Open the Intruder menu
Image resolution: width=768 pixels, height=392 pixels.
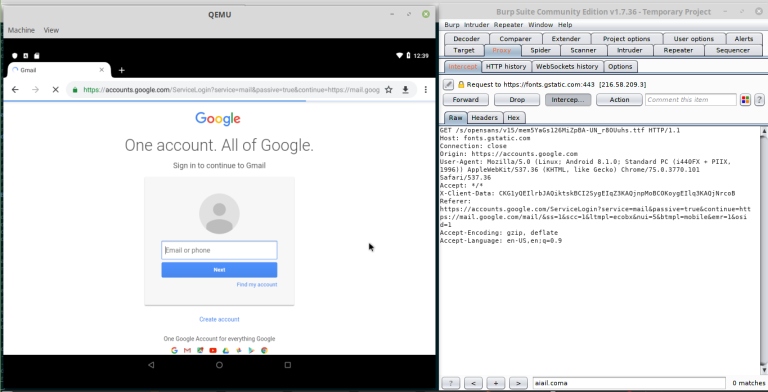476,25
